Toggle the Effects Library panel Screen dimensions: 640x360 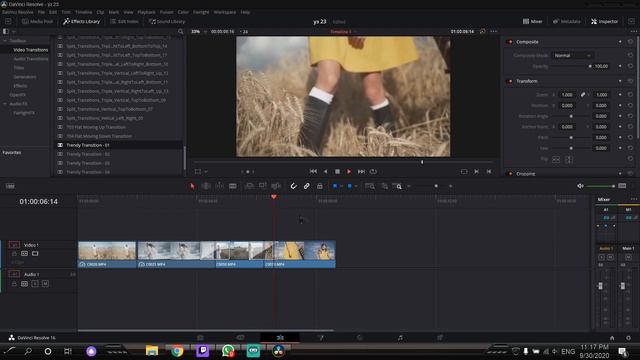[81, 21]
